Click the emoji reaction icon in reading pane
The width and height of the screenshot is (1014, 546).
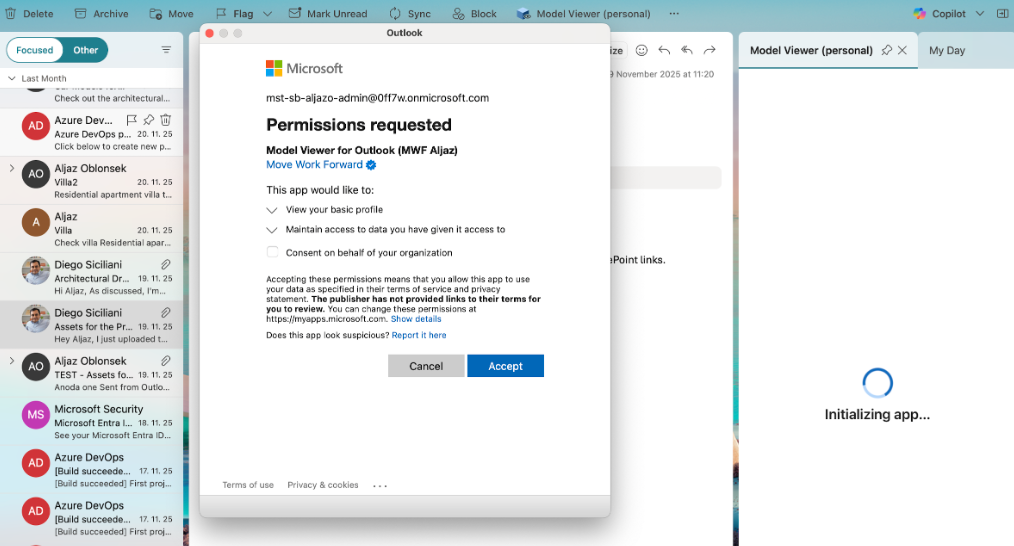click(642, 50)
